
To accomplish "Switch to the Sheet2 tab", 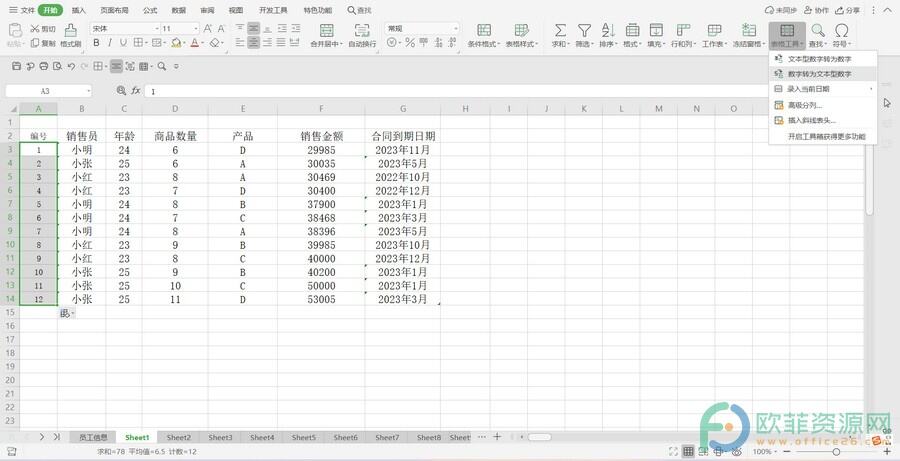I will point(179,437).
